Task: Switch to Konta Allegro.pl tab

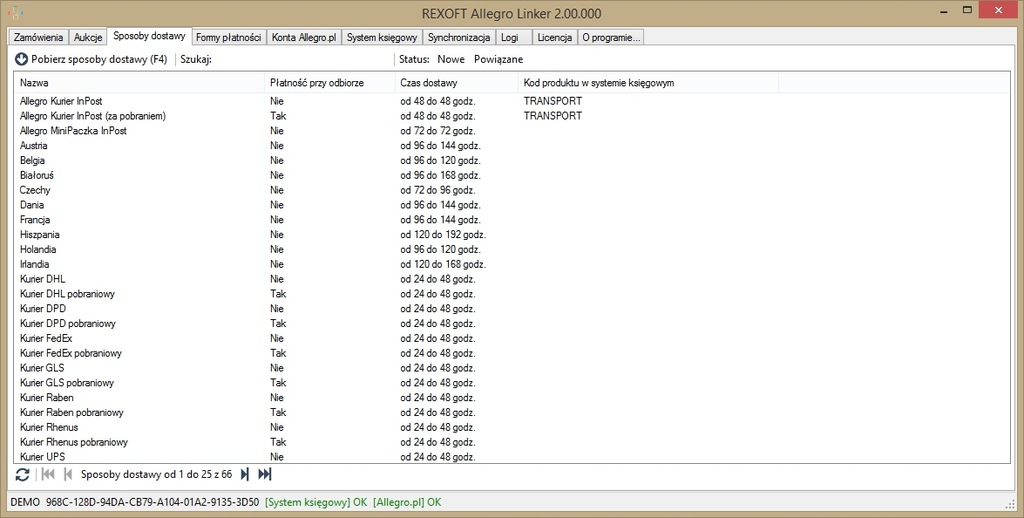Action: [304, 37]
